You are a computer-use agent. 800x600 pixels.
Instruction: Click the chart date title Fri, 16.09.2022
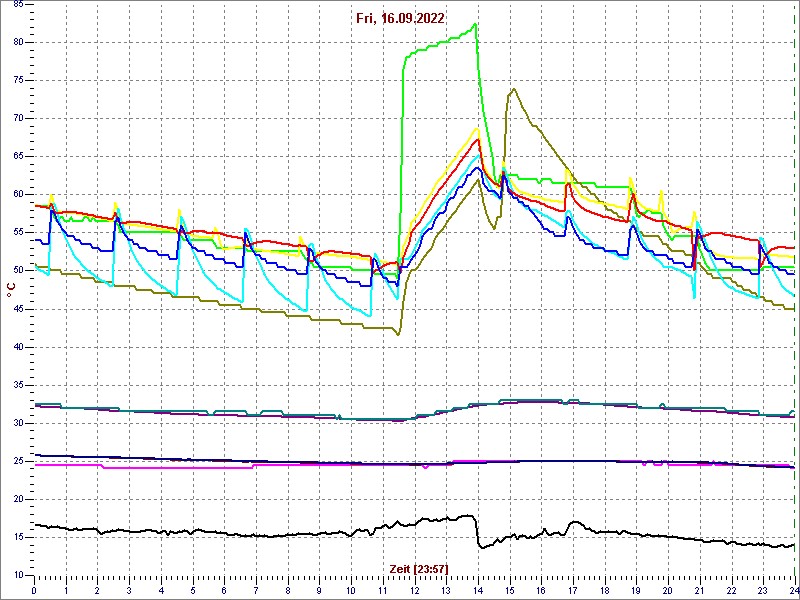tap(401, 19)
